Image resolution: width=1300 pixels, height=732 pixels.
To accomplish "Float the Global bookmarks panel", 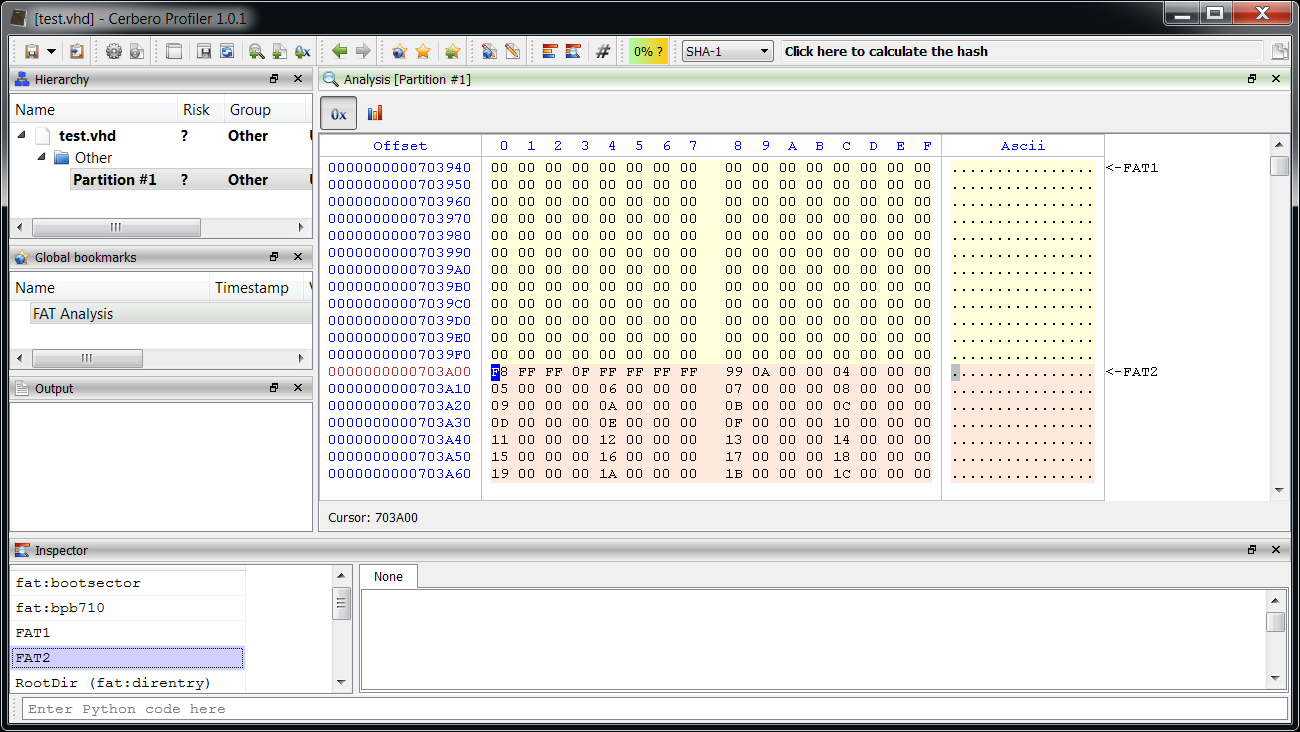I will click(274, 257).
